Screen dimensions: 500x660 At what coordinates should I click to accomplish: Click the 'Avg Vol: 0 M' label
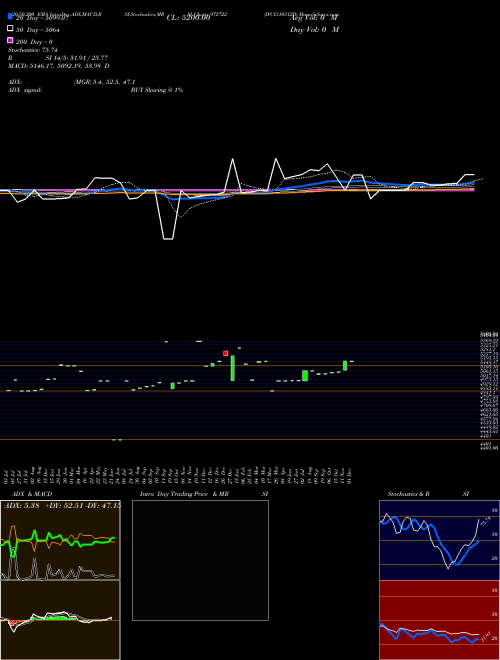click(x=314, y=18)
